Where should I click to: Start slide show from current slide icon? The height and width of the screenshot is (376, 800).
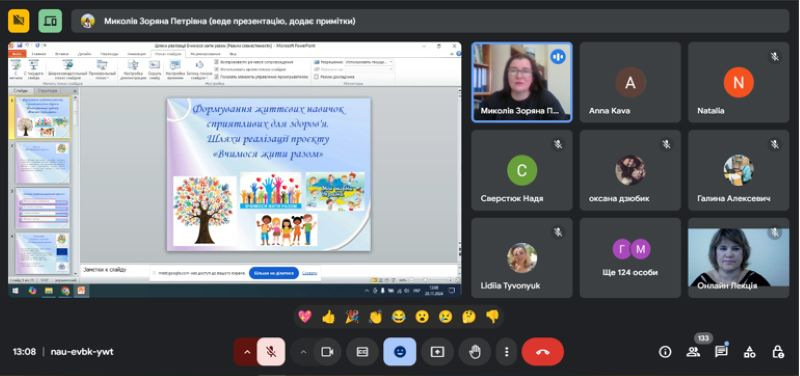click(x=34, y=70)
